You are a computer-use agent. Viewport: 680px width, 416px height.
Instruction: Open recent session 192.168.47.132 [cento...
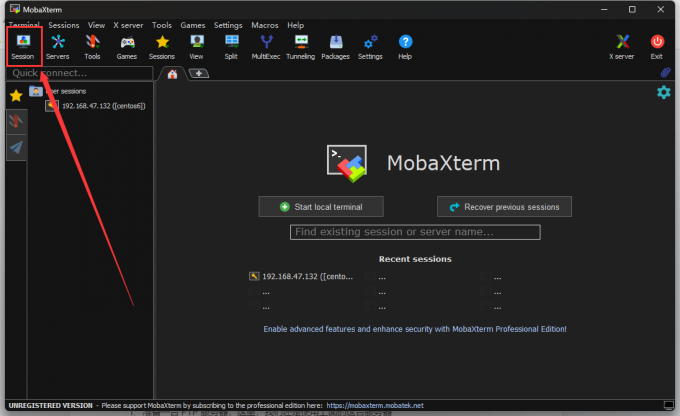coord(301,276)
